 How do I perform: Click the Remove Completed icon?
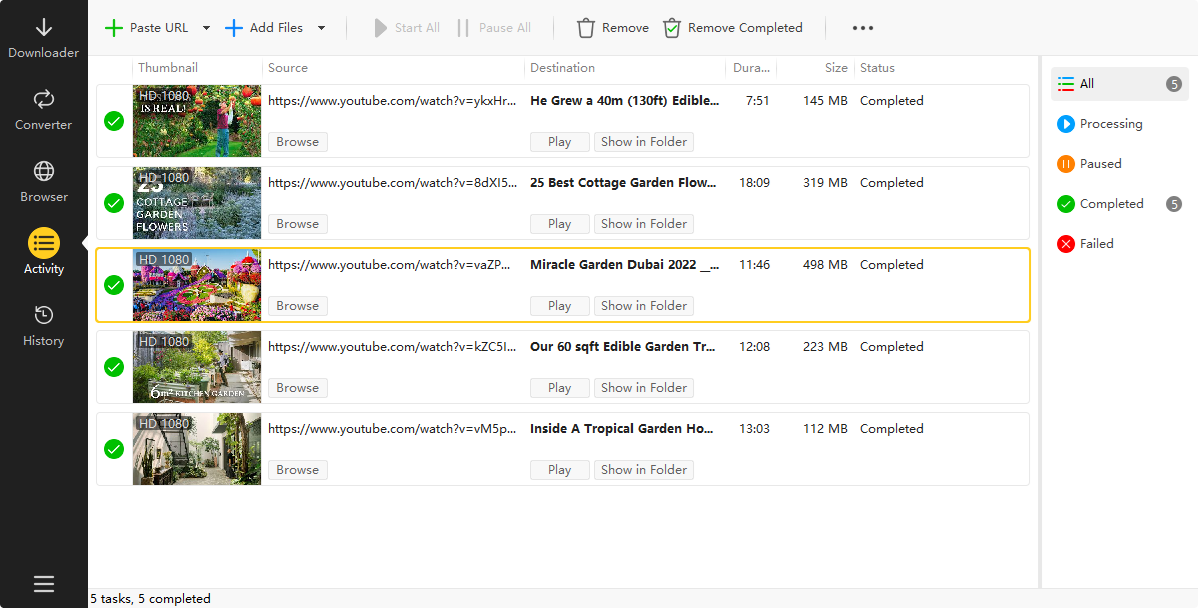click(x=672, y=28)
